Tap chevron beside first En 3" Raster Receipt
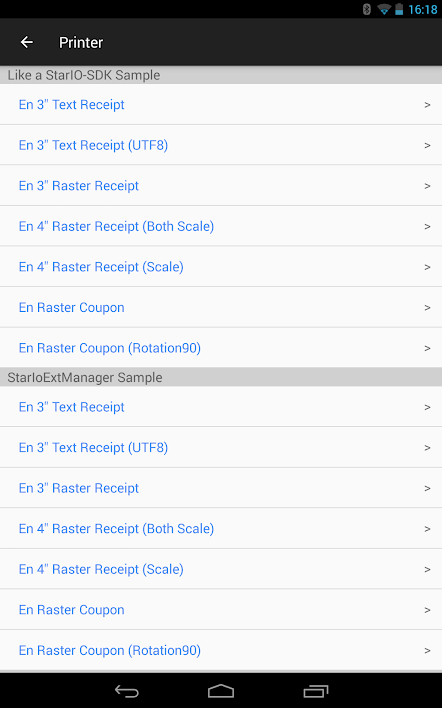The height and width of the screenshot is (708, 442). [427, 186]
